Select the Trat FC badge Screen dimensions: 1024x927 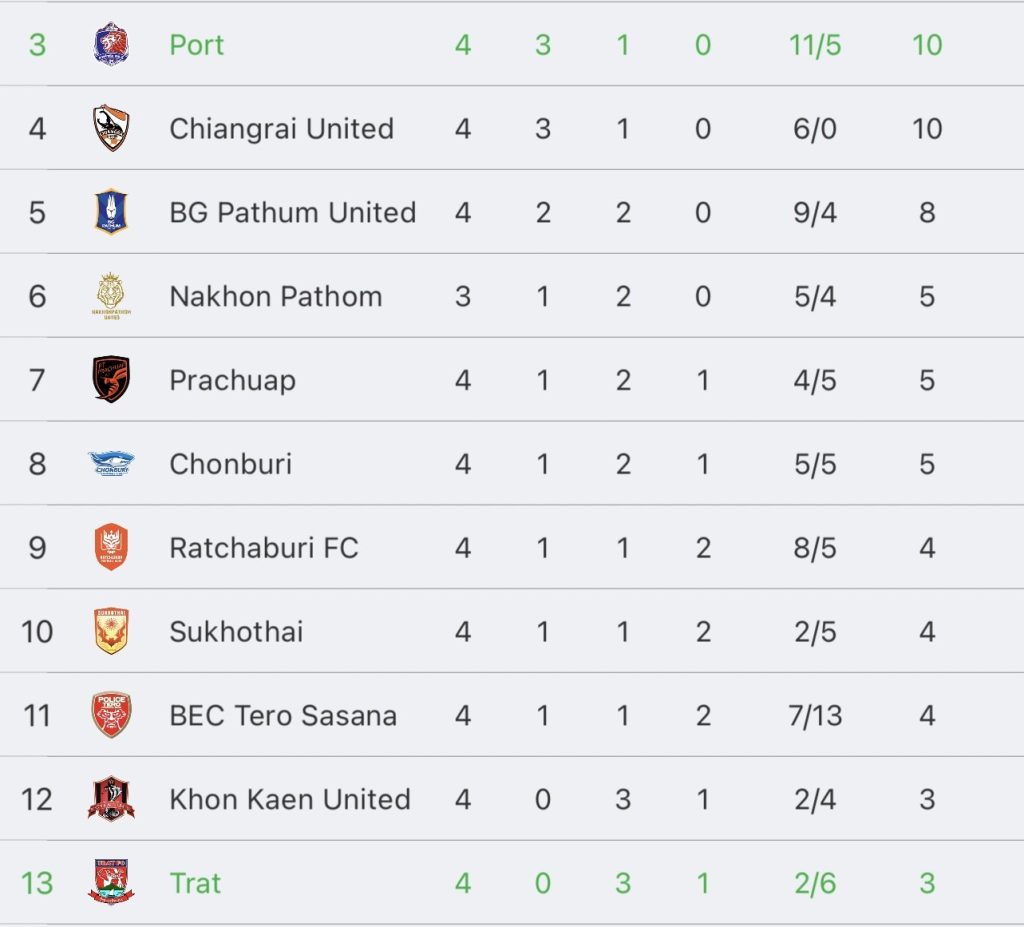tap(111, 882)
